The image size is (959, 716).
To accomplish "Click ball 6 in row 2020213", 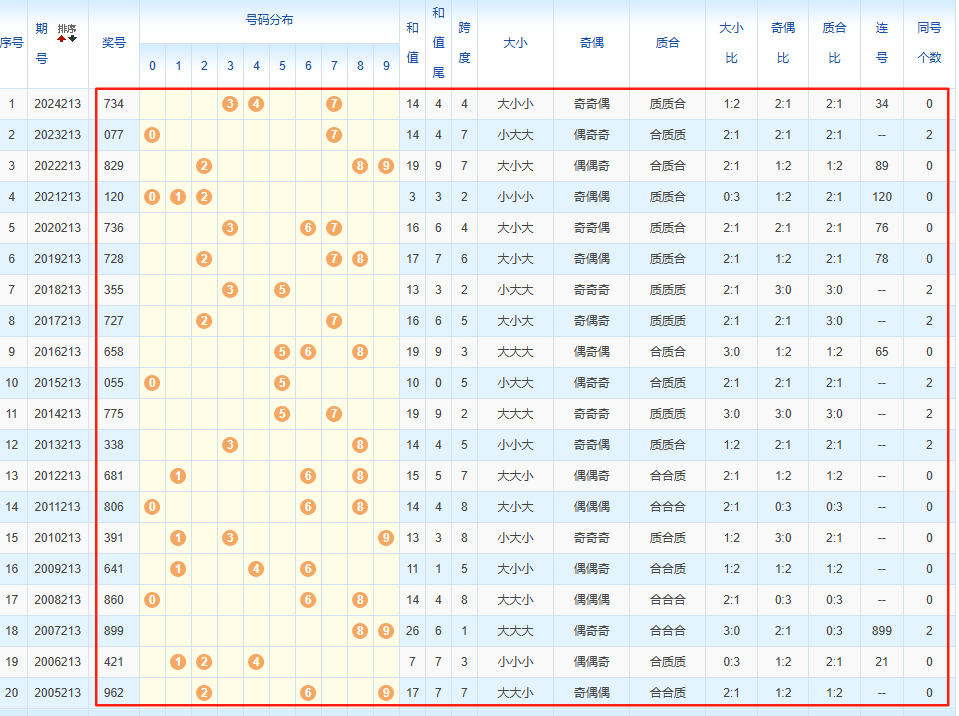I will 308,228.
